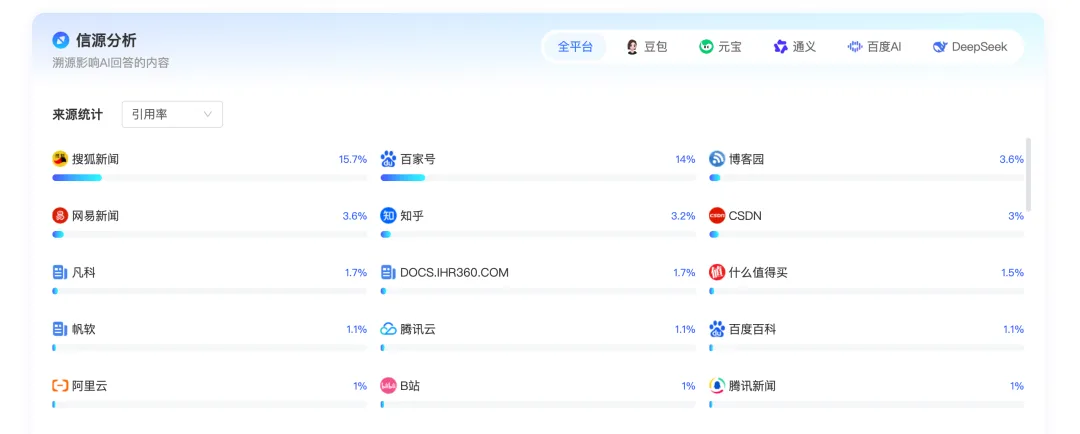The image size is (1080, 434).
Task: Click the 帆软 source name
Action: 84,329
